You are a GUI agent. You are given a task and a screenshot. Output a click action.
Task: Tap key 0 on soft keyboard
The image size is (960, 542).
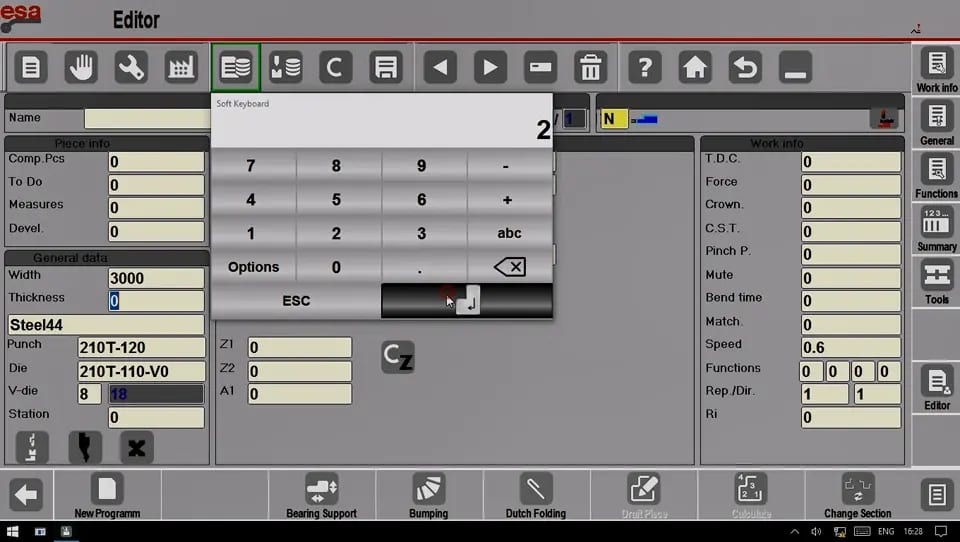click(x=336, y=267)
